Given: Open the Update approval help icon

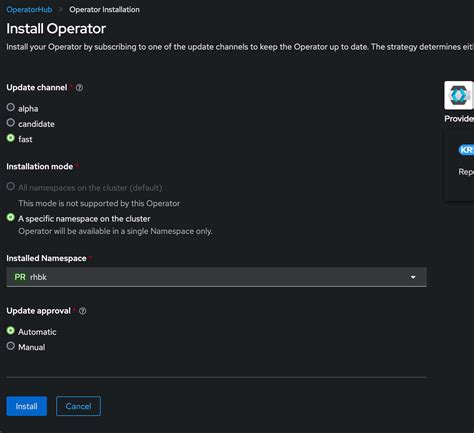Looking at the screenshot, I should tap(82, 311).
